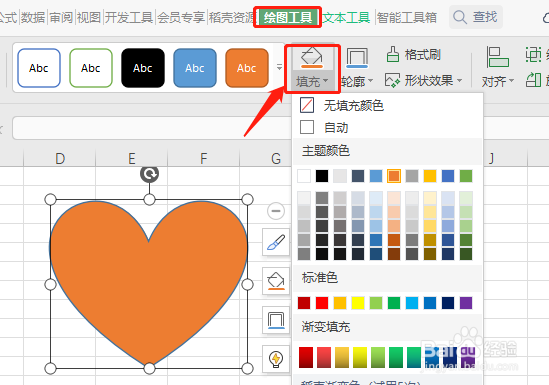Click the search magnifier icon

[x=460, y=17]
